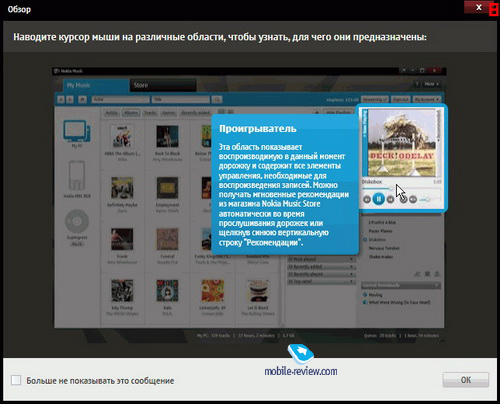Open the Definitely Maybe album cover
This screenshot has width=500, height=404.
click(x=122, y=188)
